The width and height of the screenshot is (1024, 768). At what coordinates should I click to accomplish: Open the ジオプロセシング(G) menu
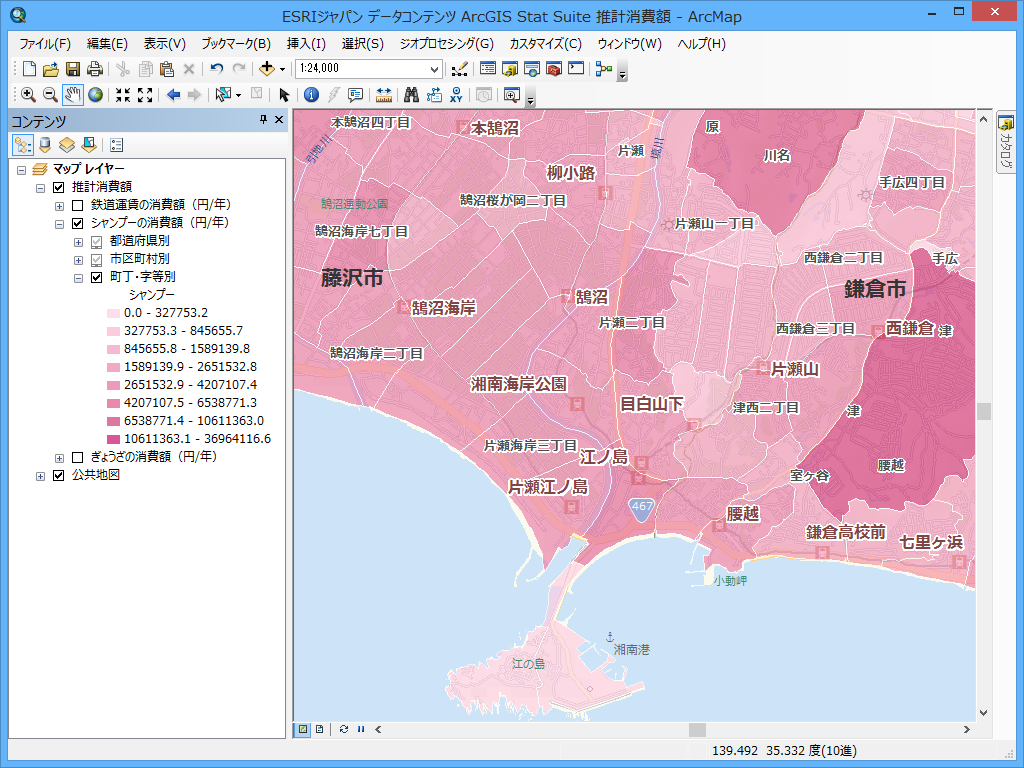pyautogui.click(x=447, y=44)
